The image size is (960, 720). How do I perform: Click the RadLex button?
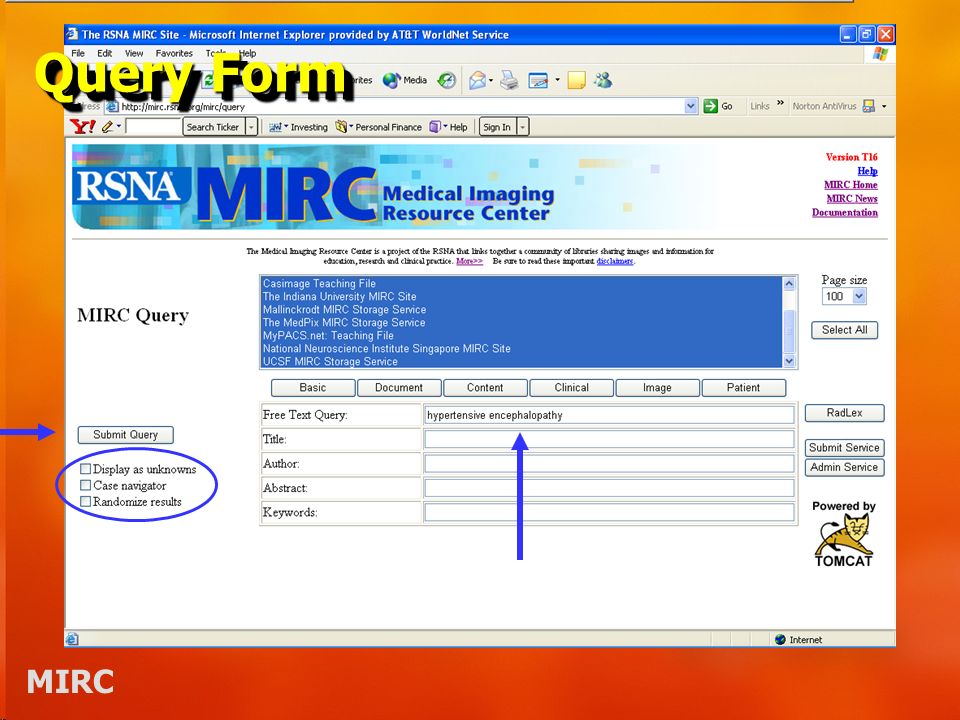coord(844,413)
